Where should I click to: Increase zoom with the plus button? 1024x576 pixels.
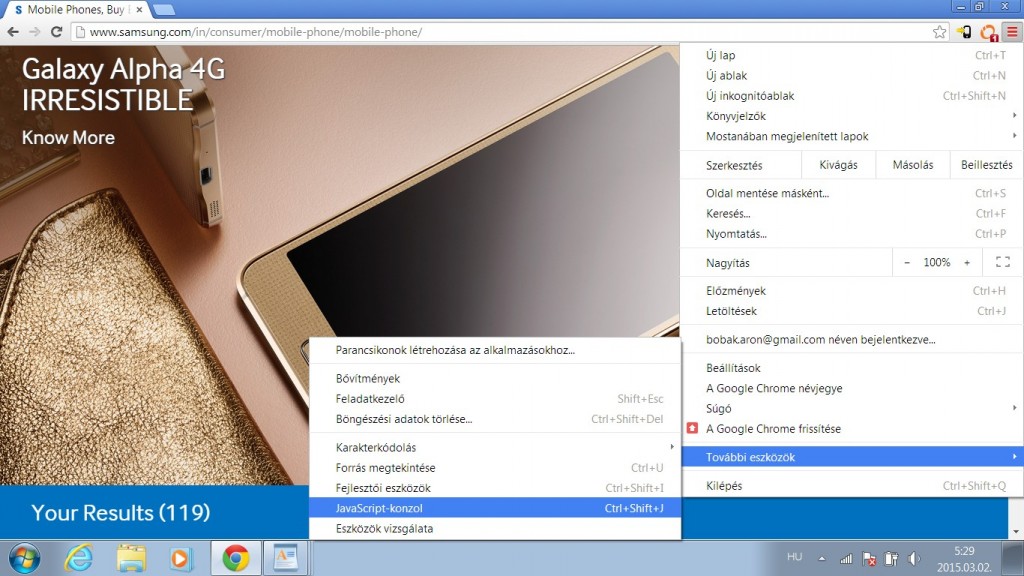tap(967, 262)
